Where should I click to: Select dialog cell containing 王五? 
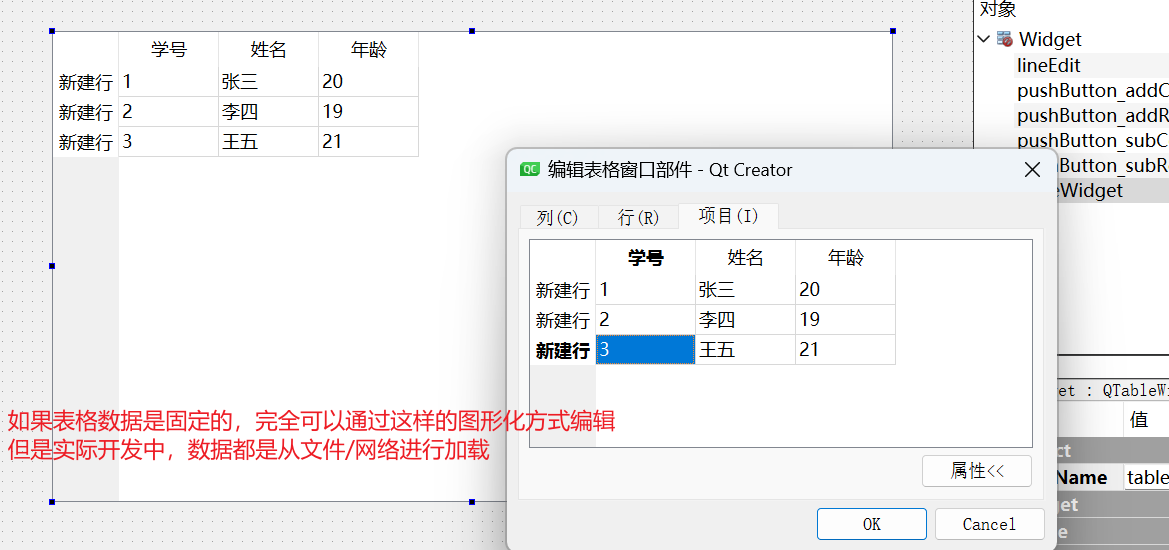point(746,350)
